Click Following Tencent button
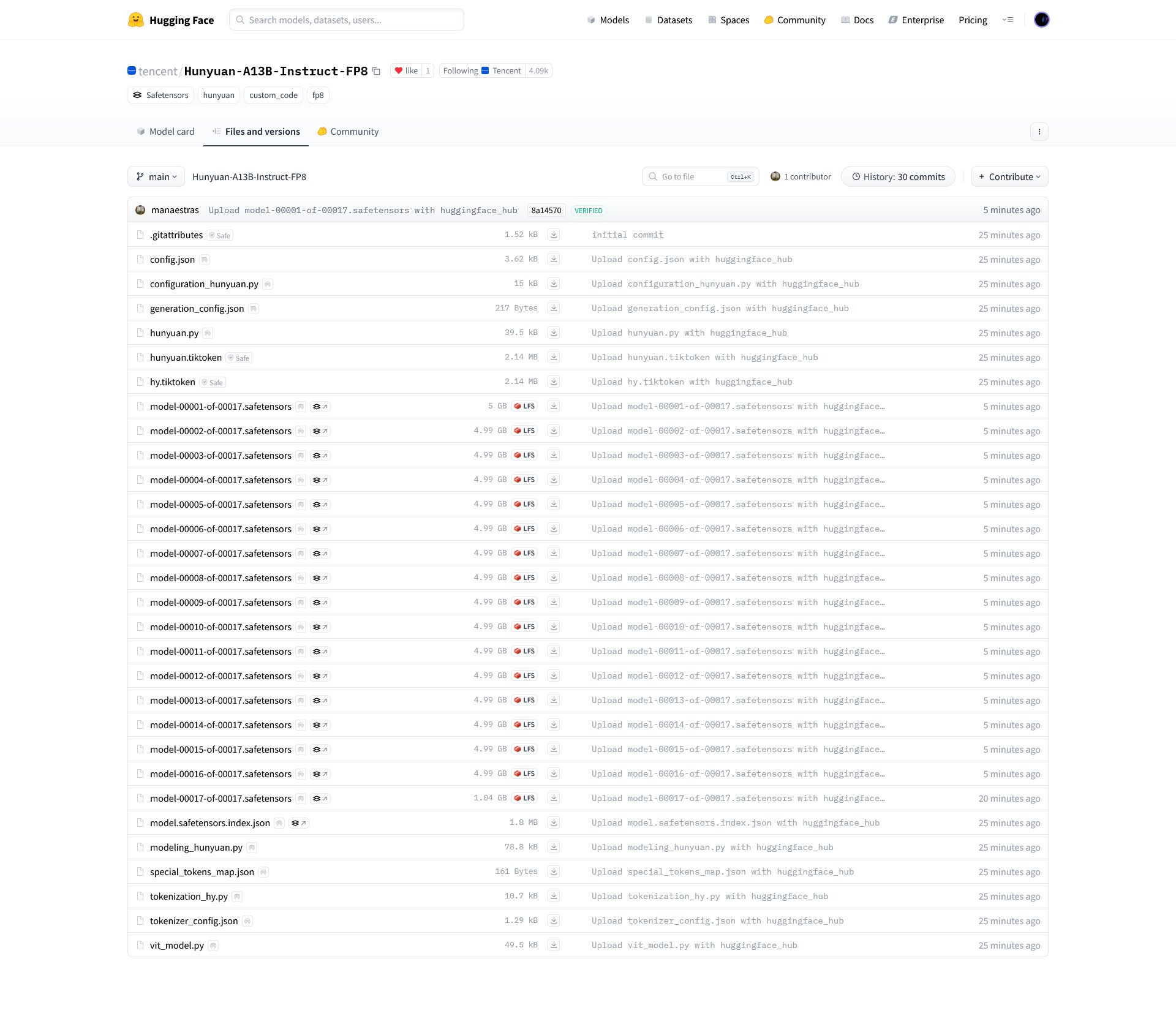The height and width of the screenshot is (1016, 1176). point(482,71)
